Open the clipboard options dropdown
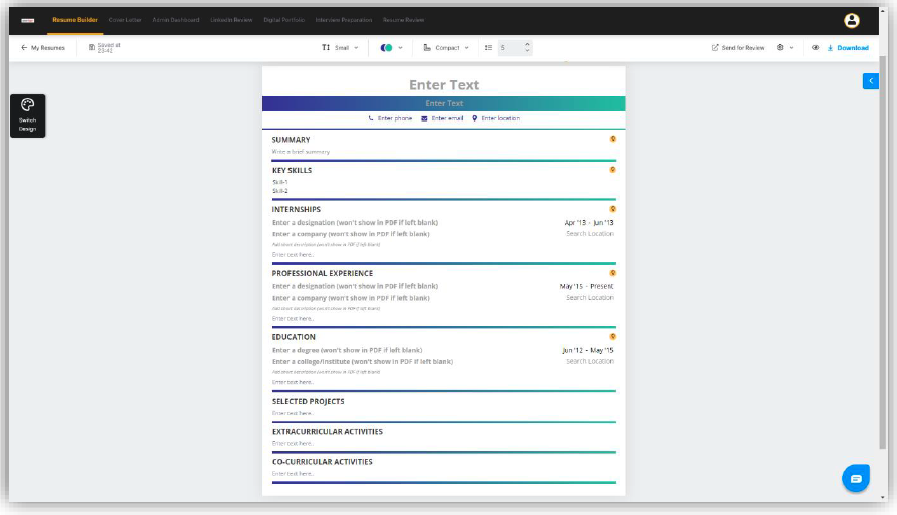This screenshot has height=515, width=897. (x=785, y=47)
